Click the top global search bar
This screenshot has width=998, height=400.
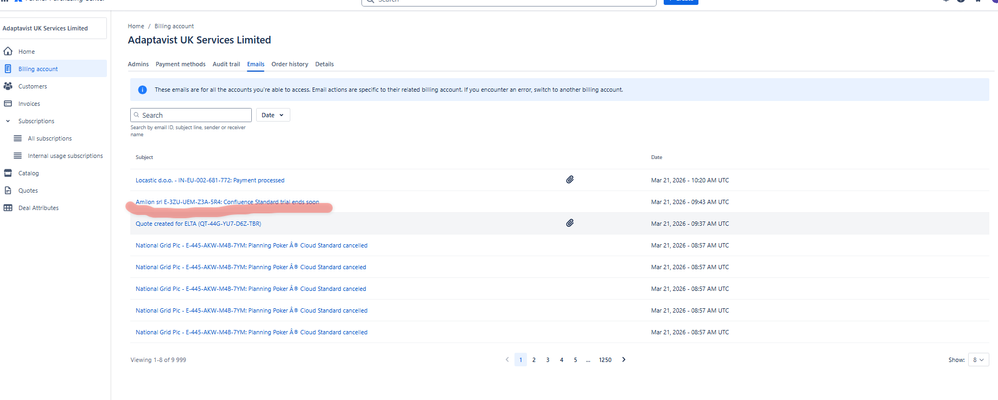click(x=509, y=2)
